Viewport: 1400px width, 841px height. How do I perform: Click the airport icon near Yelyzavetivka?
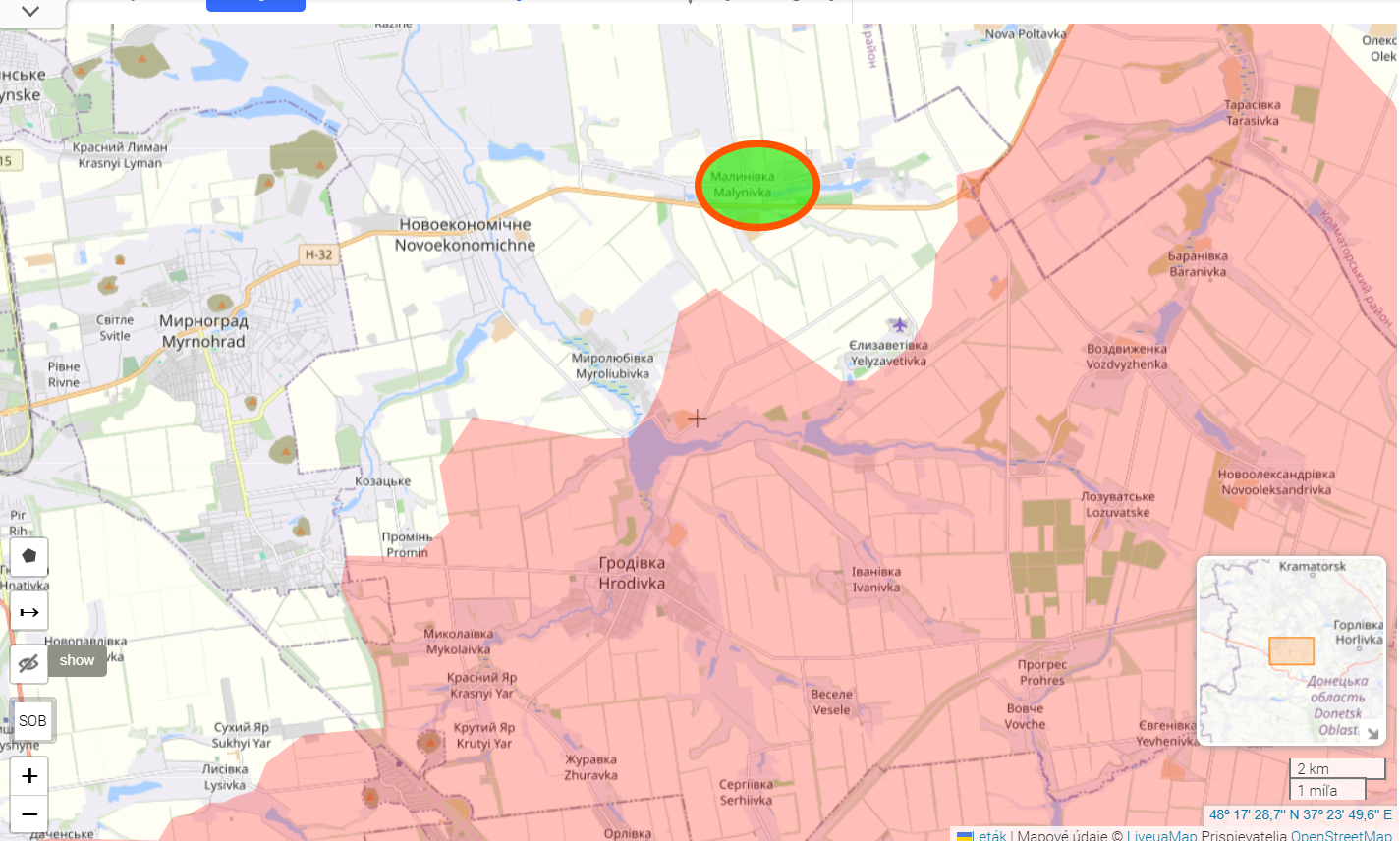899,324
